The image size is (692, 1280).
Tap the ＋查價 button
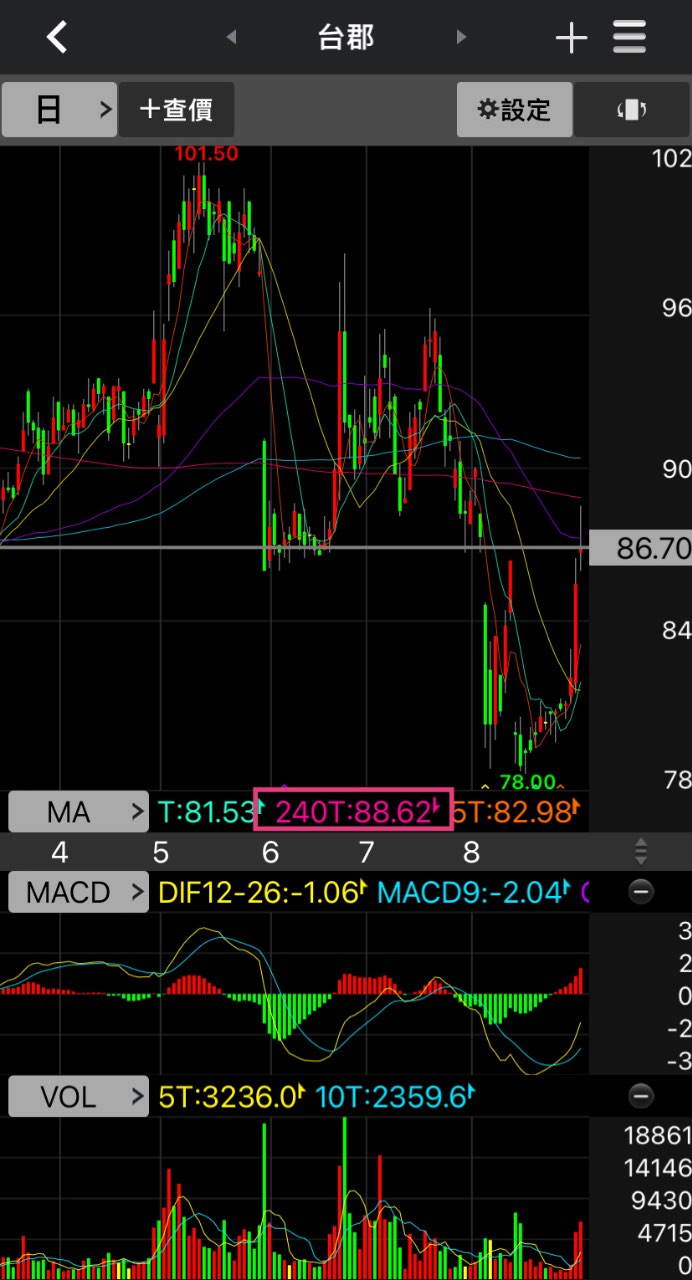click(176, 109)
